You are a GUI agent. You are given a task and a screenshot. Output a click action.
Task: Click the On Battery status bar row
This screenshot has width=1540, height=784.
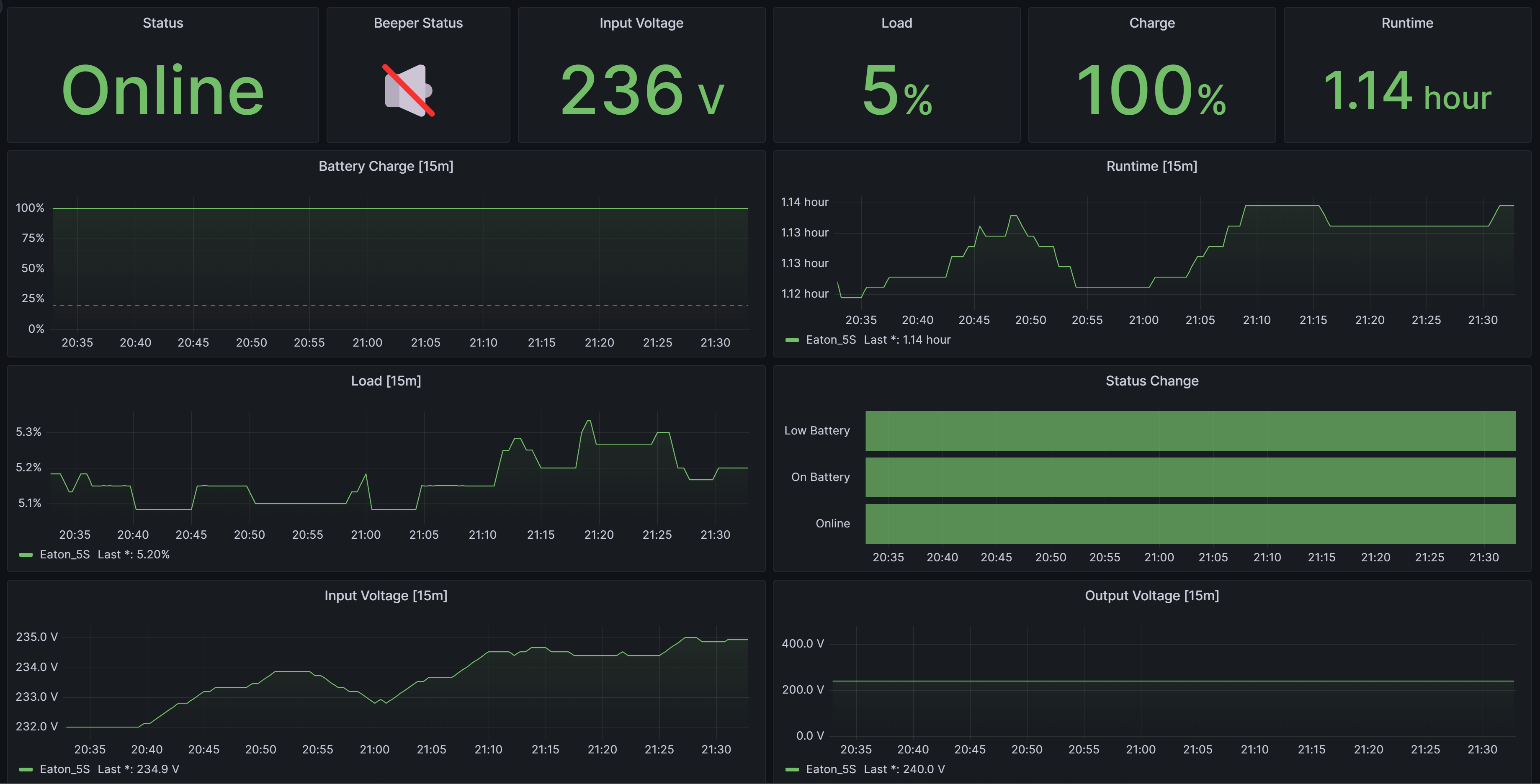[x=1190, y=477]
